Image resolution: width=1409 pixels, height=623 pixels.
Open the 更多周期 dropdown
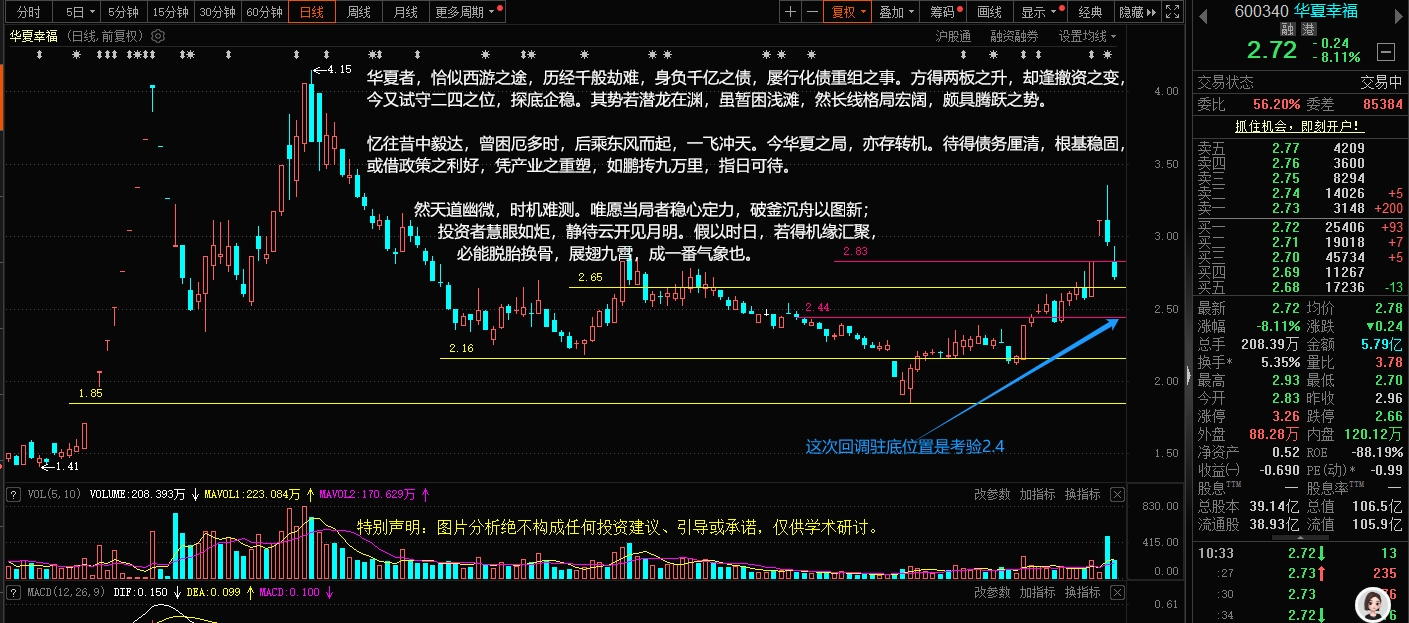tap(466, 12)
